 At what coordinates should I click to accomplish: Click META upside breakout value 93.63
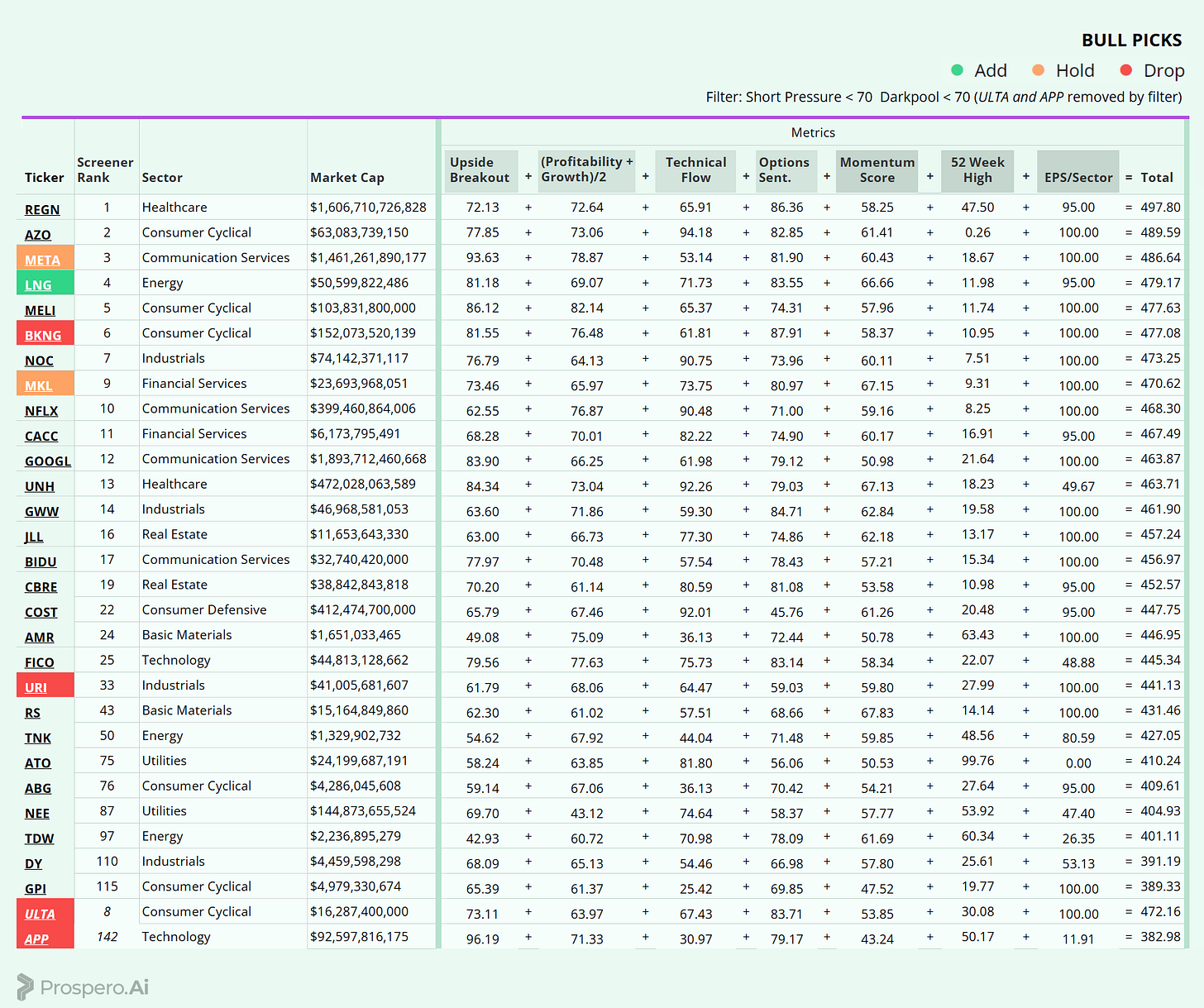(482, 257)
